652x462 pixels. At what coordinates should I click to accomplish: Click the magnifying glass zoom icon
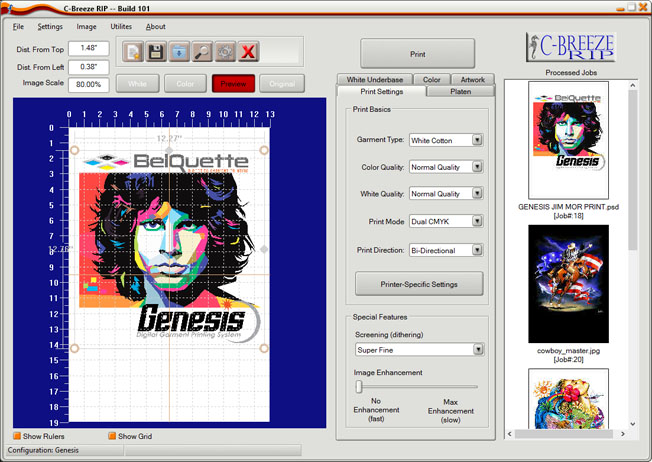click(202, 52)
